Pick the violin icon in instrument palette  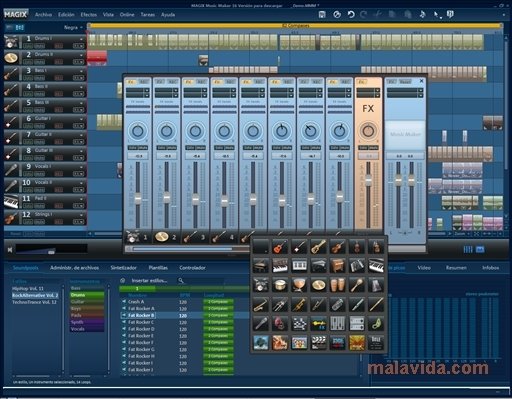click(x=338, y=247)
